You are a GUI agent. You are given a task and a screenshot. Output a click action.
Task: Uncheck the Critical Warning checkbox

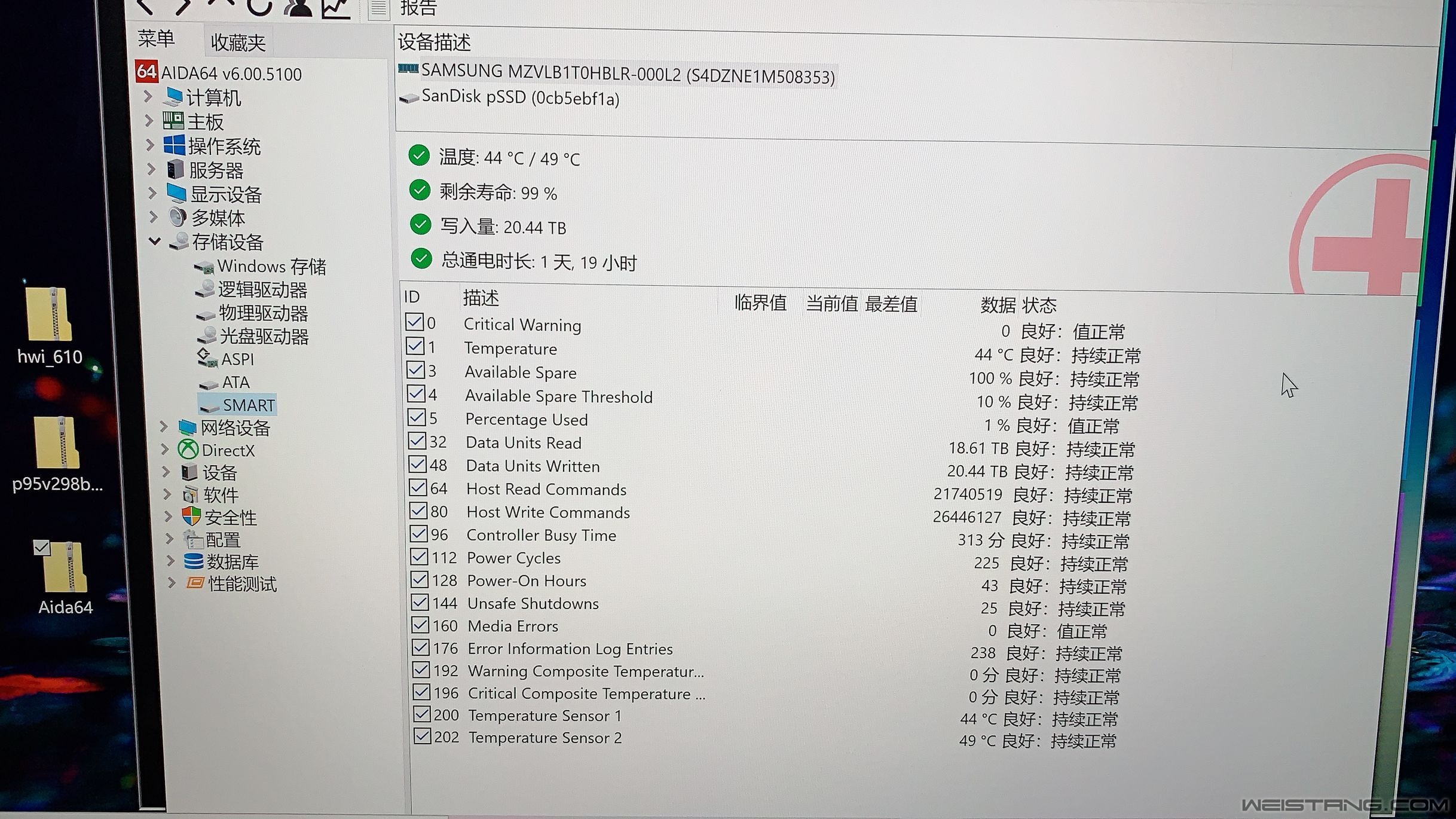click(414, 323)
